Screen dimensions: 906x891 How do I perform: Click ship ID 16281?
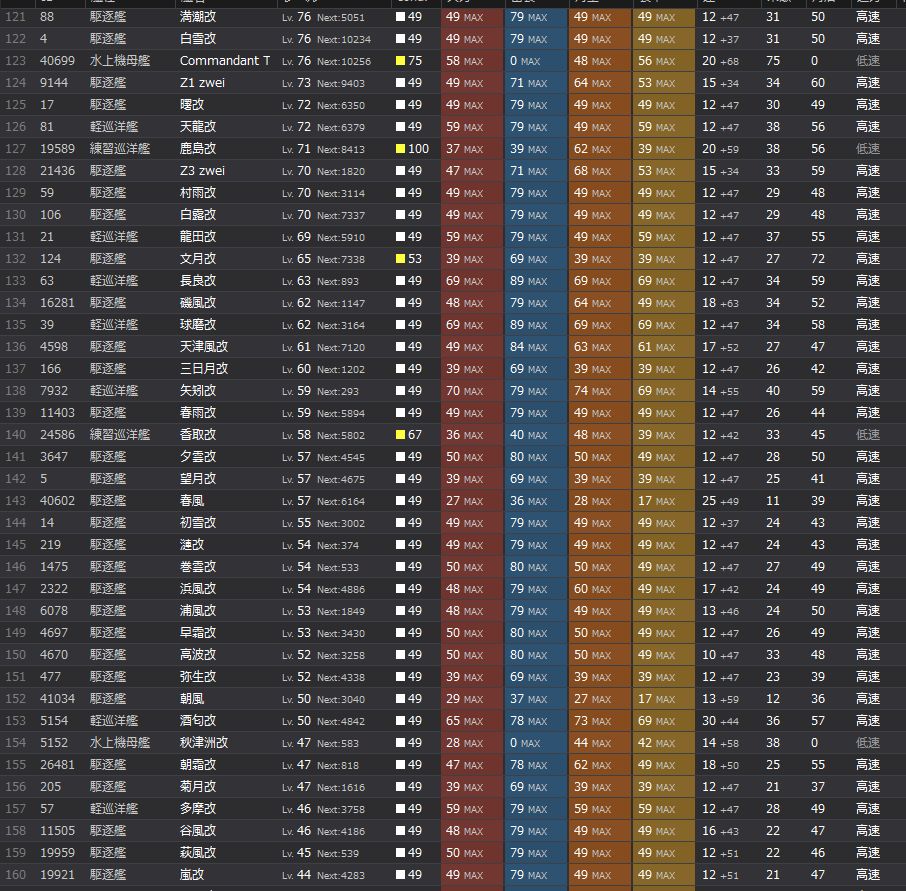pyautogui.click(x=57, y=303)
